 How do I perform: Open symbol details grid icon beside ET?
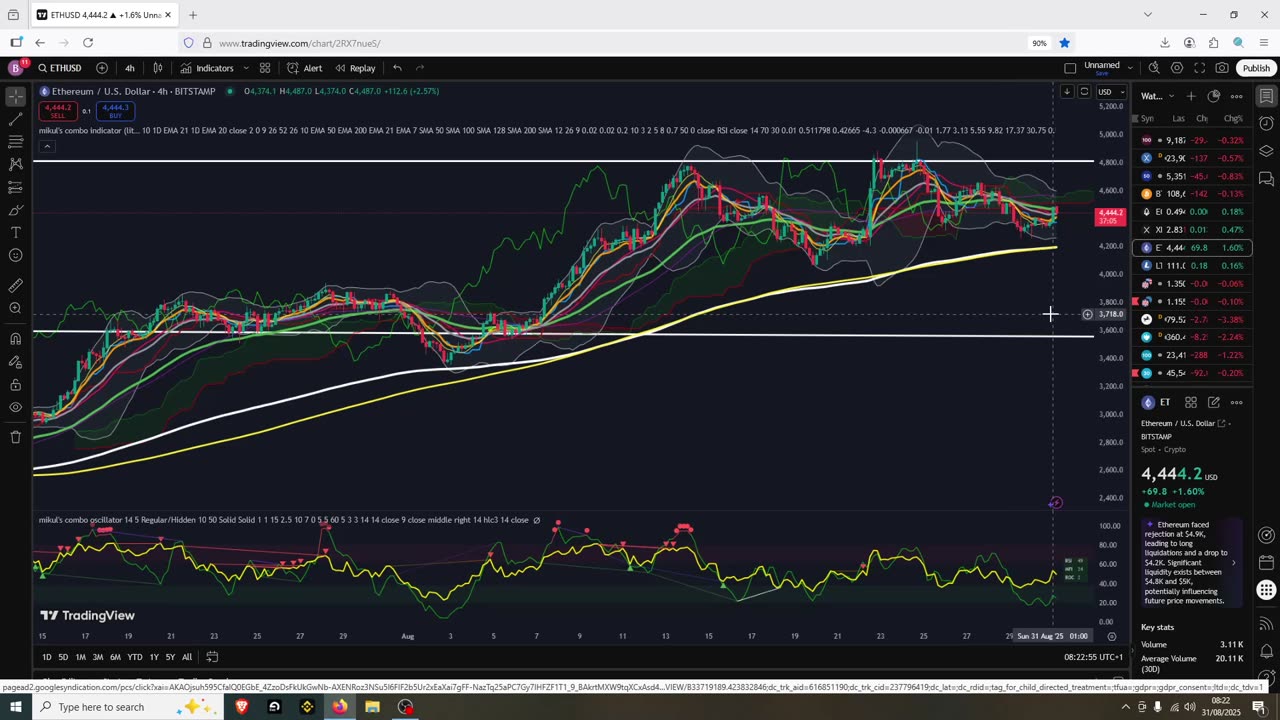(x=1191, y=402)
